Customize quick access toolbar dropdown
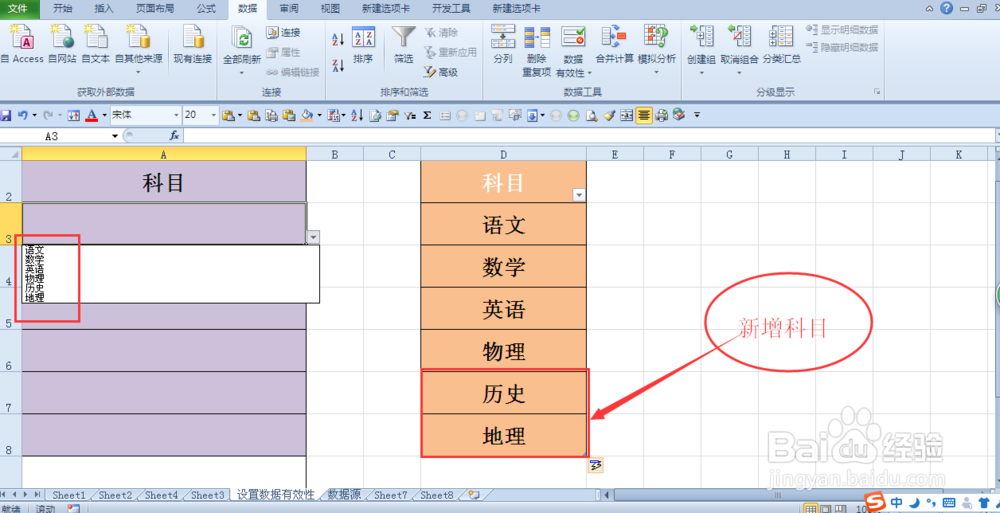 (697, 115)
